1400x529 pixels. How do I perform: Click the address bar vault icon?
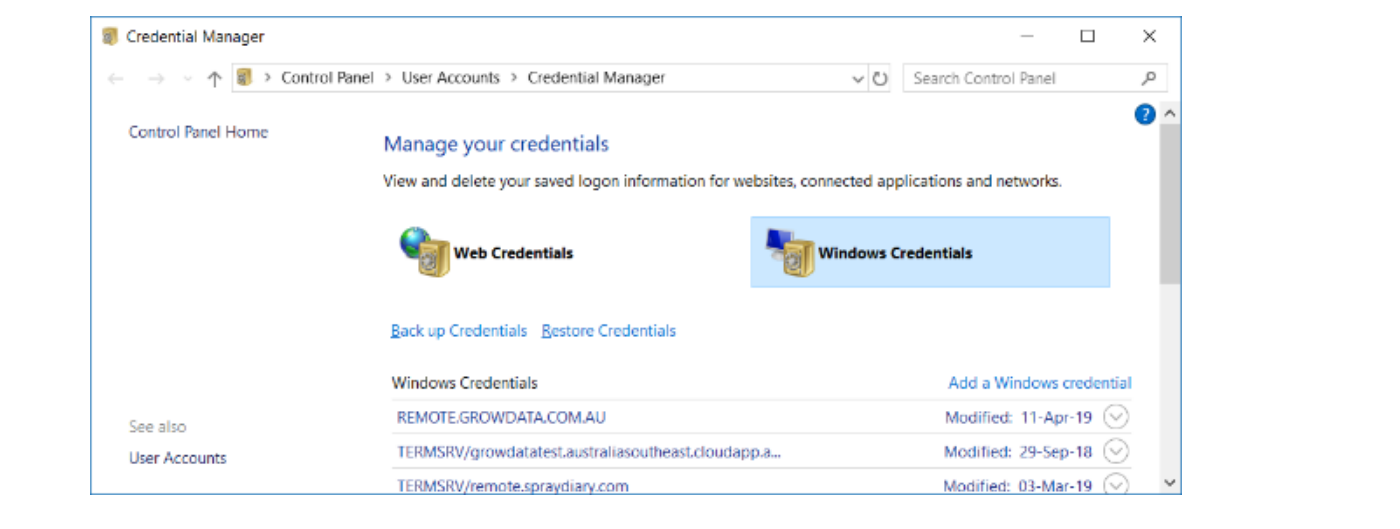pos(245,77)
